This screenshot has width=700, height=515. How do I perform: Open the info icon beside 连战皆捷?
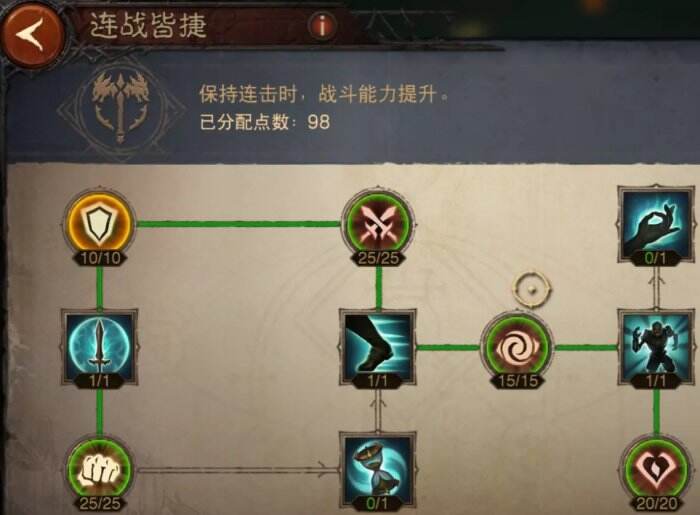coord(322,27)
